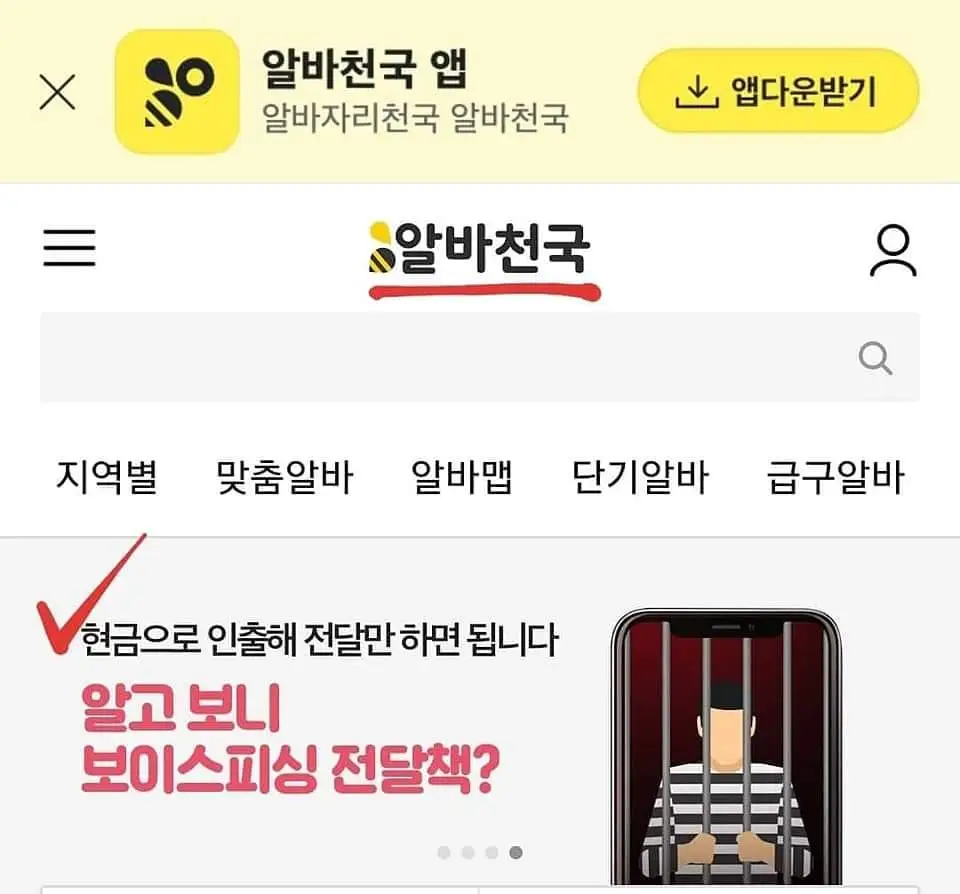Screen dimensions: 960x894
Task: Select the third banner carousel dot
Action: click(492, 852)
